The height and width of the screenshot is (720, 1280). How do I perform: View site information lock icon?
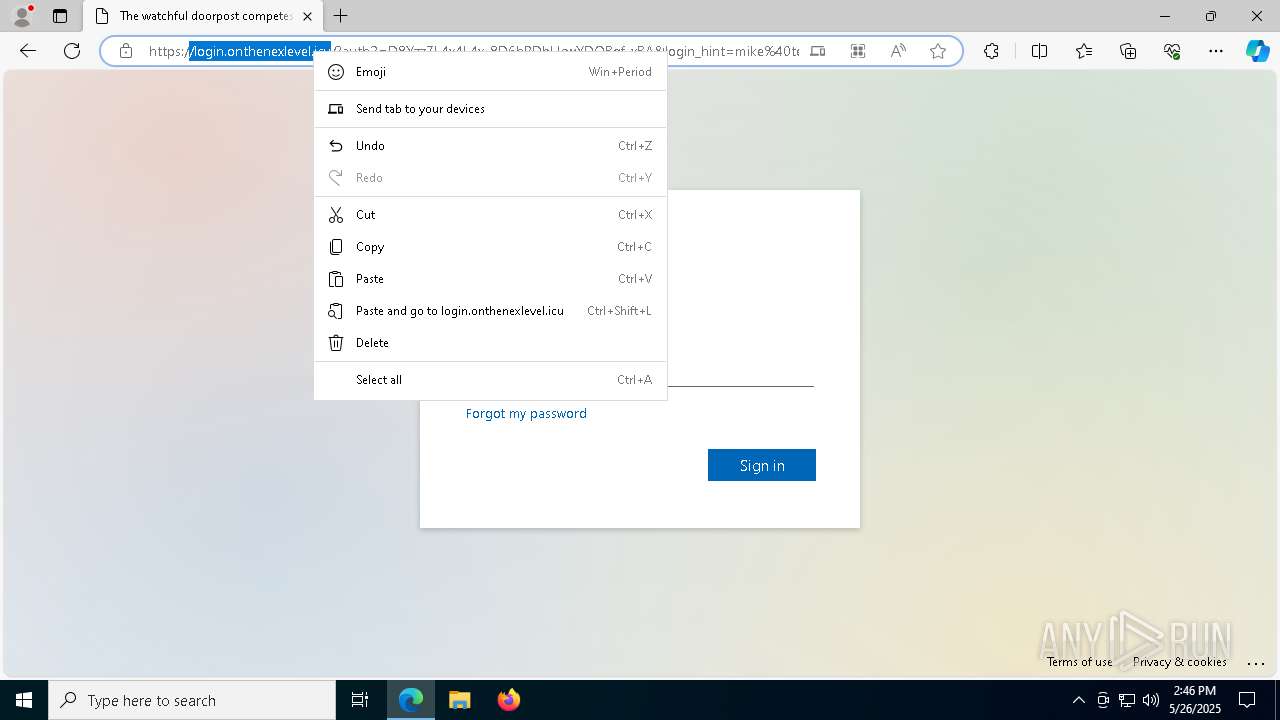coord(126,51)
